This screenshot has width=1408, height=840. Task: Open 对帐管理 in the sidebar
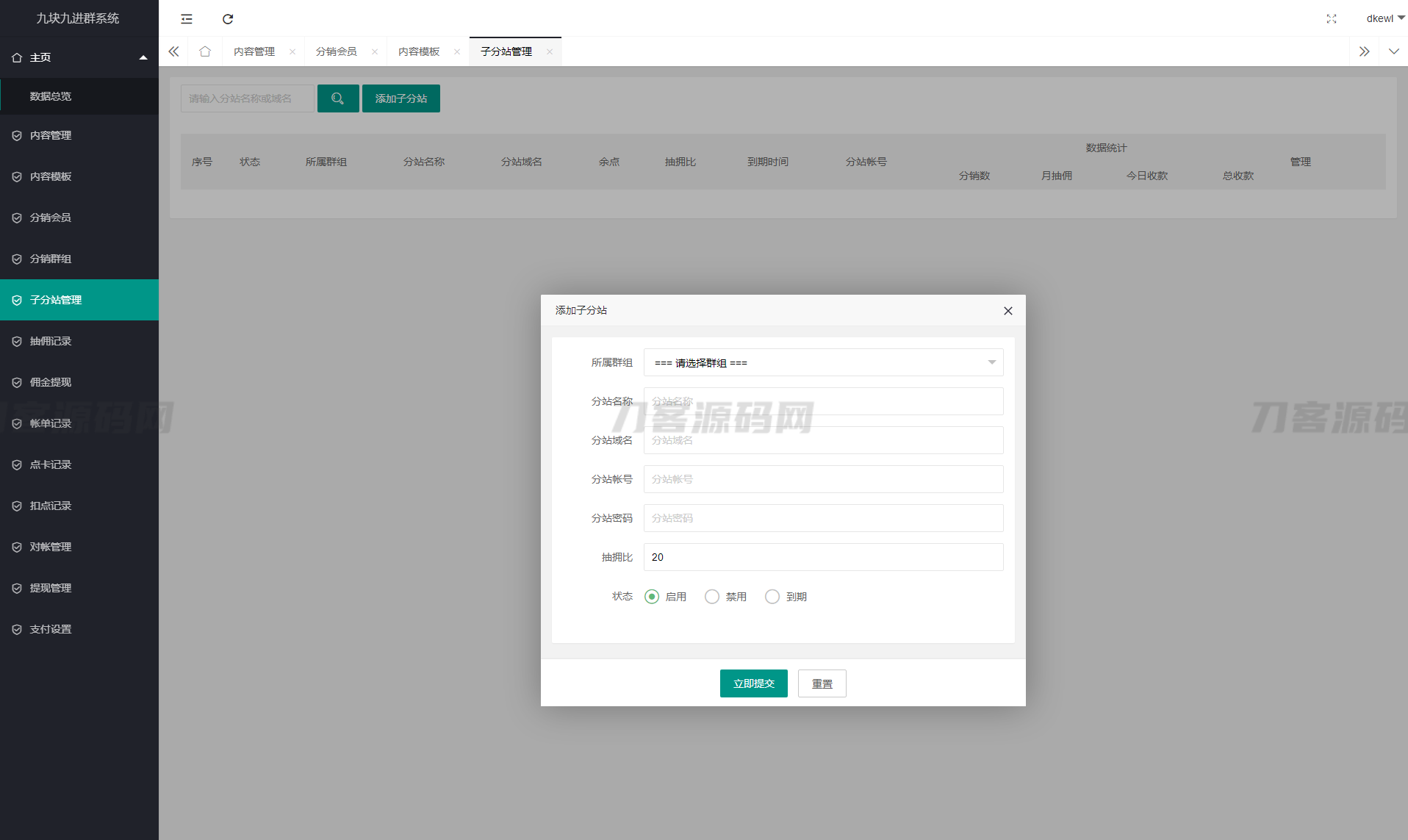79,547
